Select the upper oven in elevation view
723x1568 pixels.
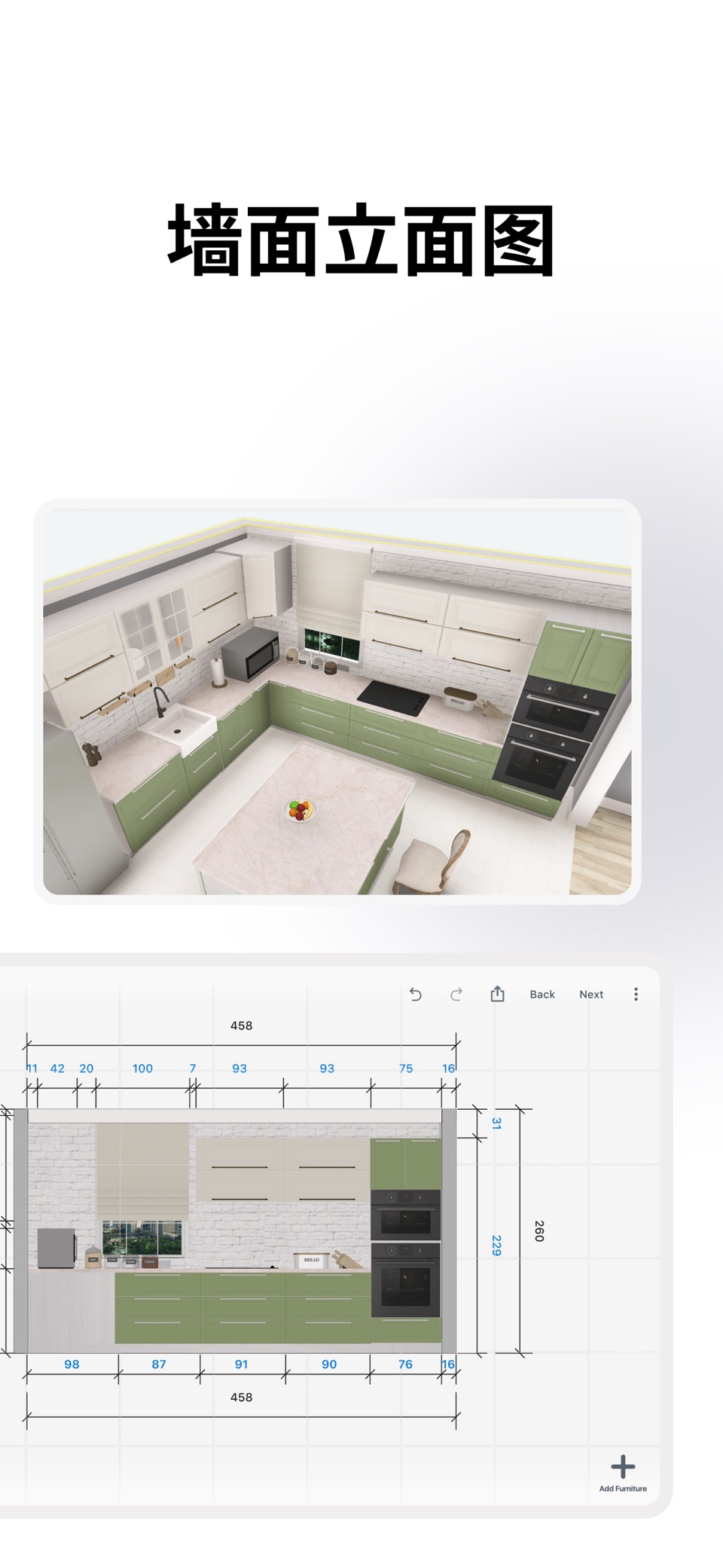tap(405, 1215)
